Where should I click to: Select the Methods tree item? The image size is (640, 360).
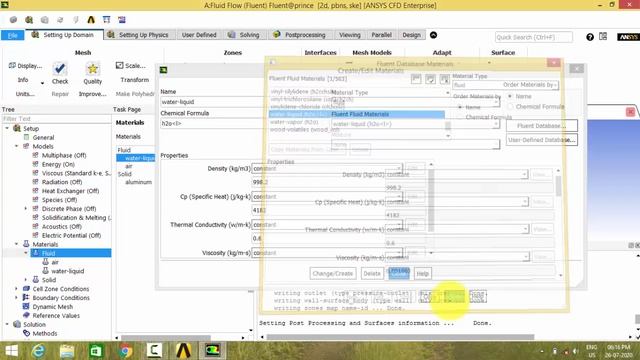(x=44, y=333)
